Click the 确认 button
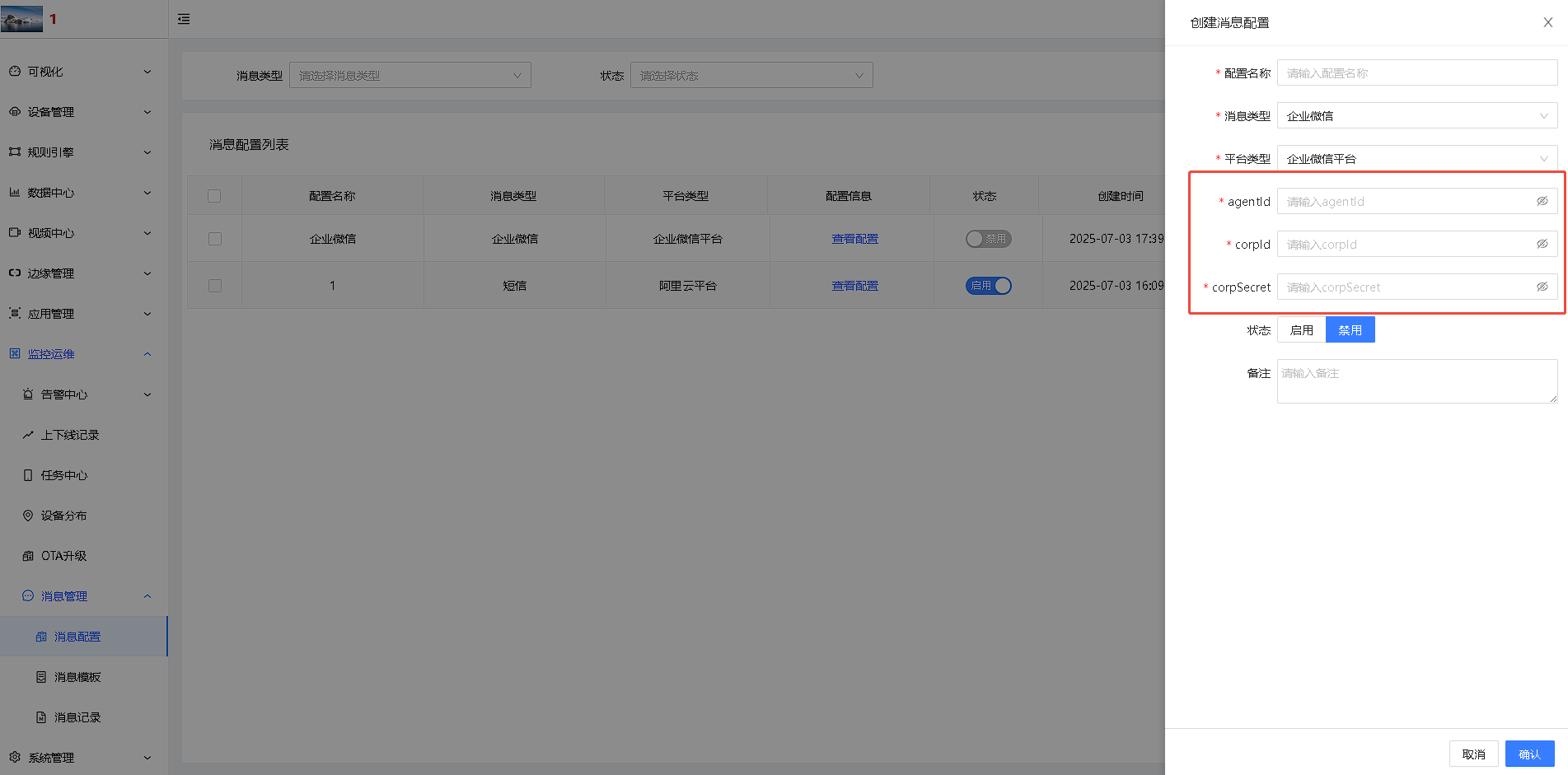The image size is (1568, 775). pyautogui.click(x=1528, y=754)
